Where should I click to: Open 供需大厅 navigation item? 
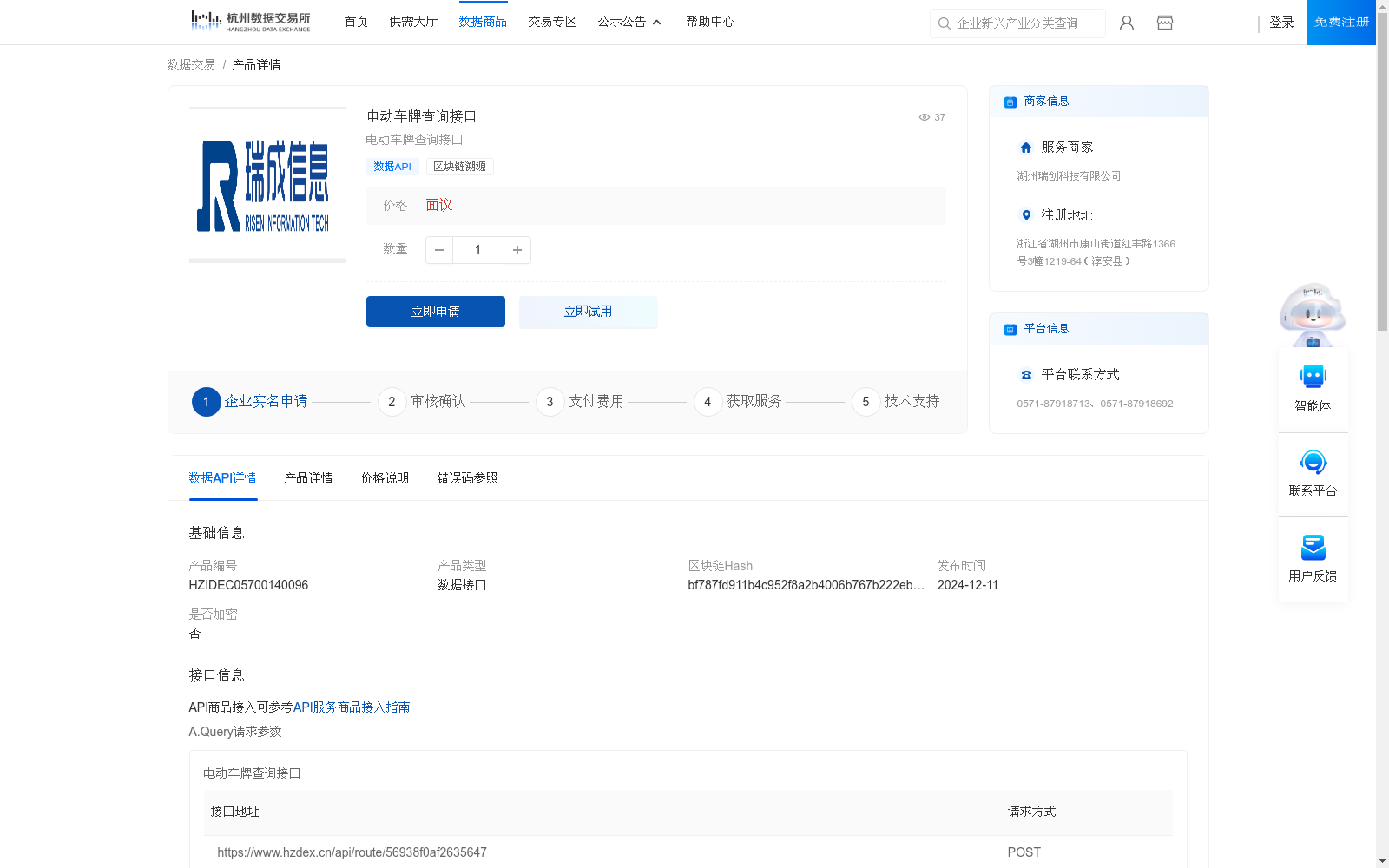click(413, 22)
